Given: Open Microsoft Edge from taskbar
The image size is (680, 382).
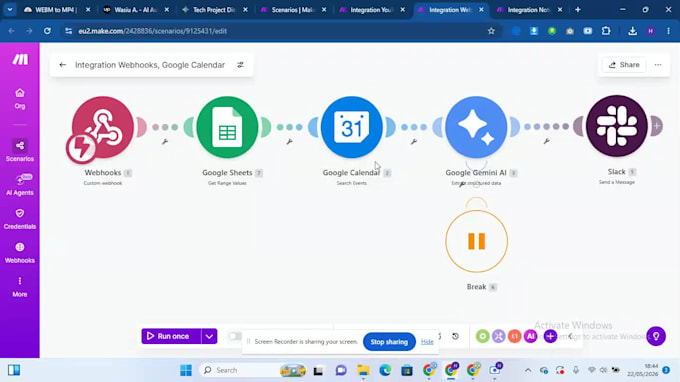Looking at the screenshot, I should coord(385,370).
